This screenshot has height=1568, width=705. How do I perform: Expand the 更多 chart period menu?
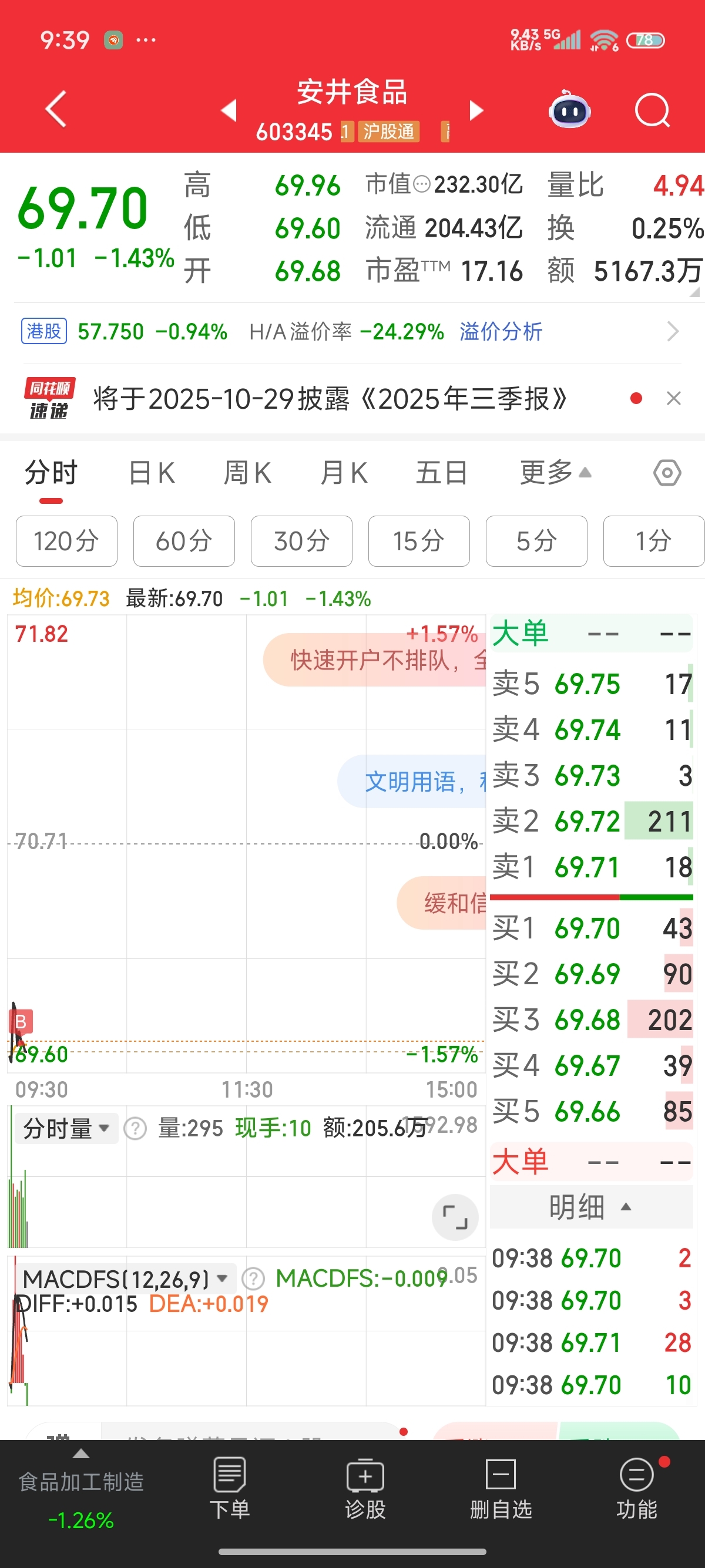click(x=555, y=473)
